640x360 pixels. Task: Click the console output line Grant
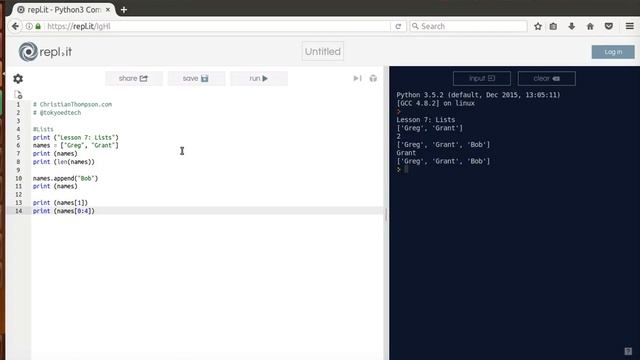pyautogui.click(x=406, y=153)
